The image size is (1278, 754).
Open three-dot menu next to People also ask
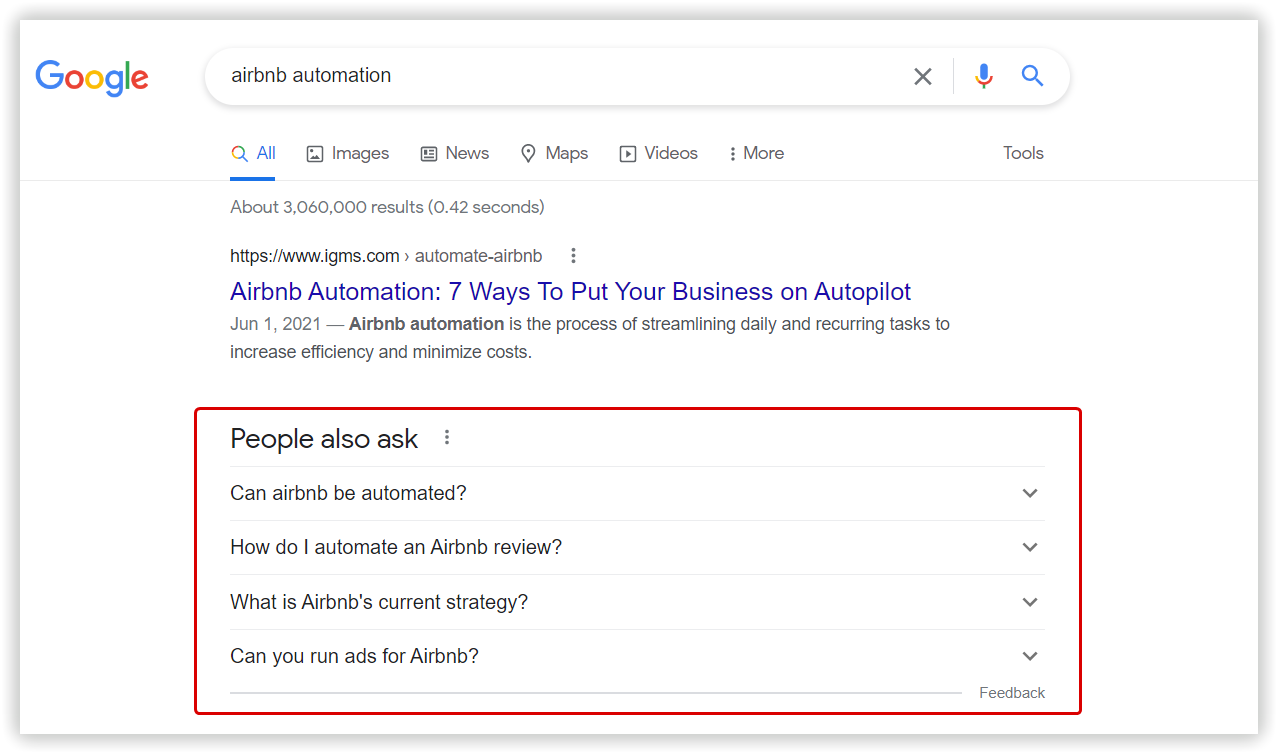click(447, 437)
